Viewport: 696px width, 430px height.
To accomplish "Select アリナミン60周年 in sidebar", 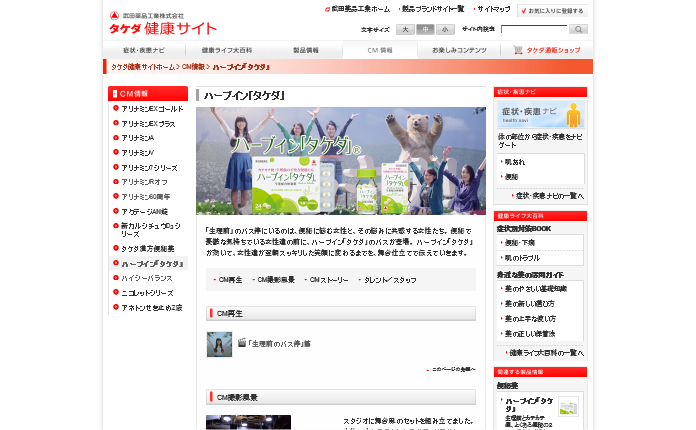I will [146, 197].
